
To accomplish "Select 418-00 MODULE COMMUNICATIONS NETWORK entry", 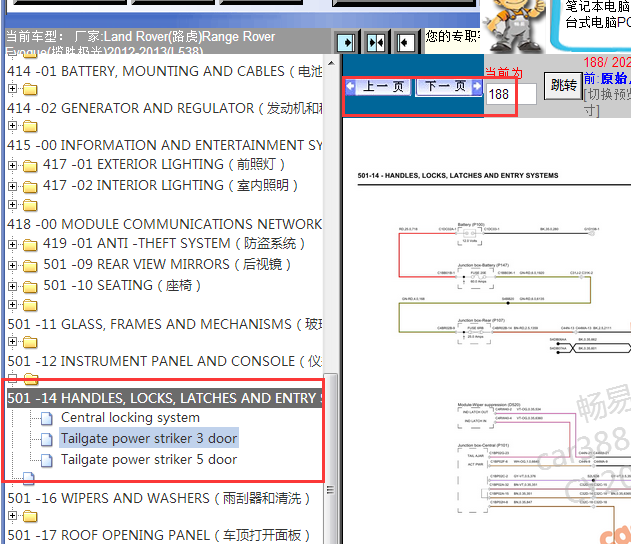I will [165, 224].
